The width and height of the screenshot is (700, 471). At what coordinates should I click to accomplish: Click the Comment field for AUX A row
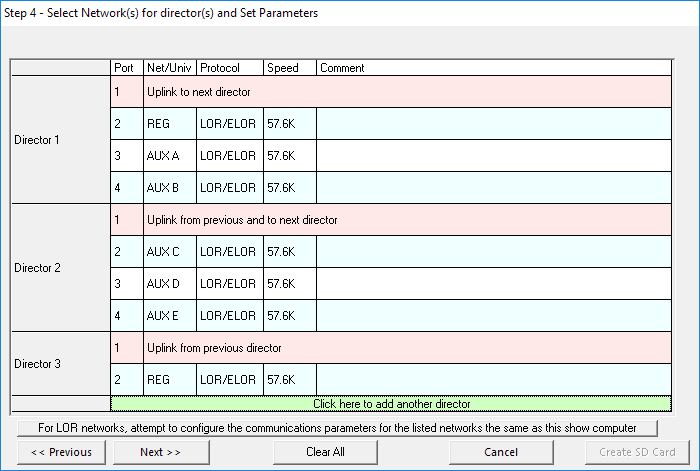click(493, 156)
